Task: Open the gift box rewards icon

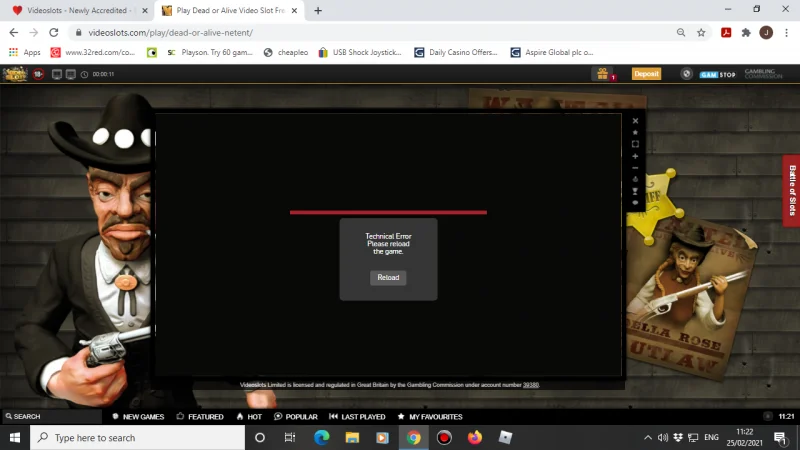Action: (x=603, y=74)
